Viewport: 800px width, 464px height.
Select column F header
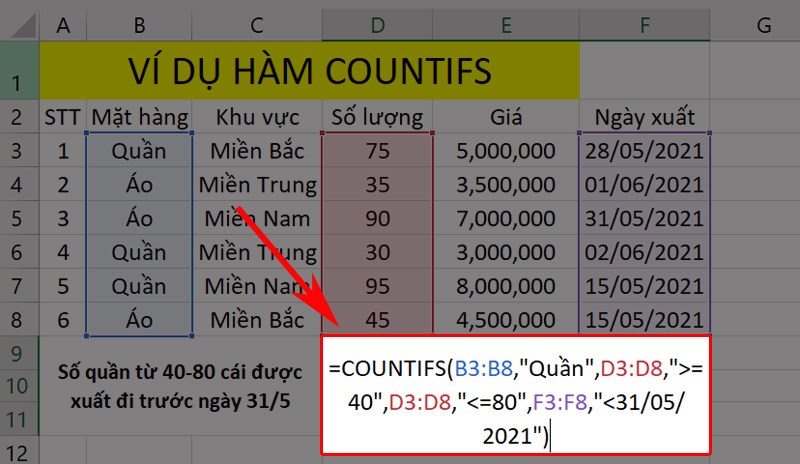pyautogui.click(x=645, y=26)
